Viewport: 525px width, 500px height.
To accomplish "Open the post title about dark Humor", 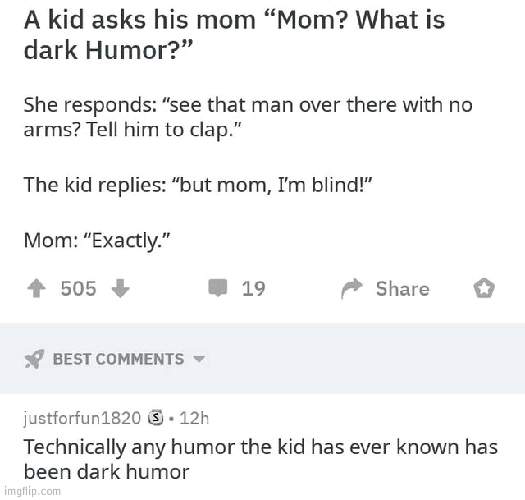I will click(x=234, y=35).
